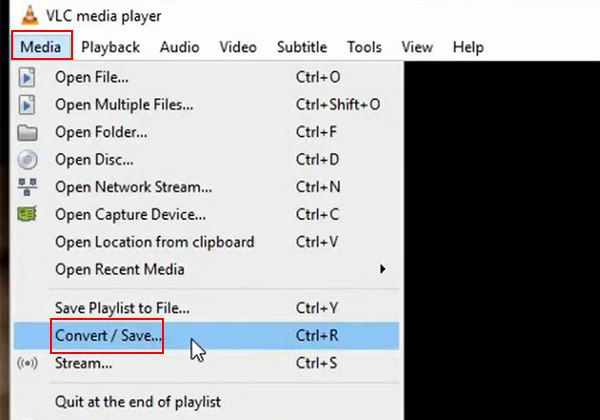Click the Open File play icon
This screenshot has width=600, height=420.
pyautogui.click(x=27, y=77)
